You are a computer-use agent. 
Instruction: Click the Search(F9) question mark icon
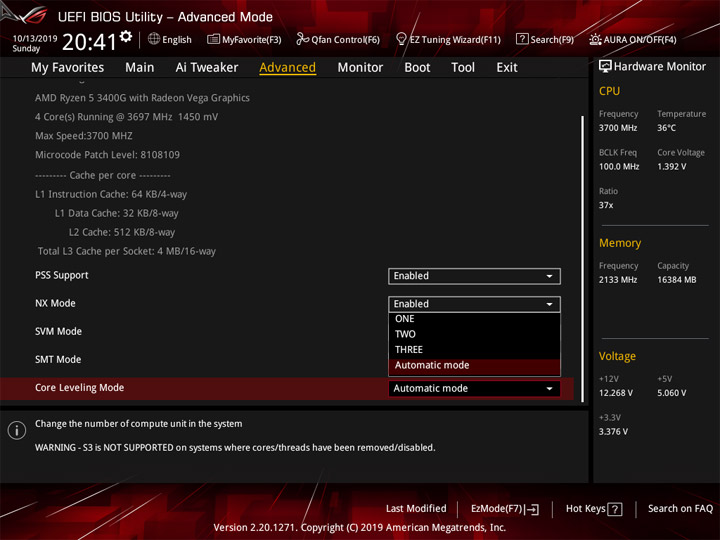click(x=522, y=39)
